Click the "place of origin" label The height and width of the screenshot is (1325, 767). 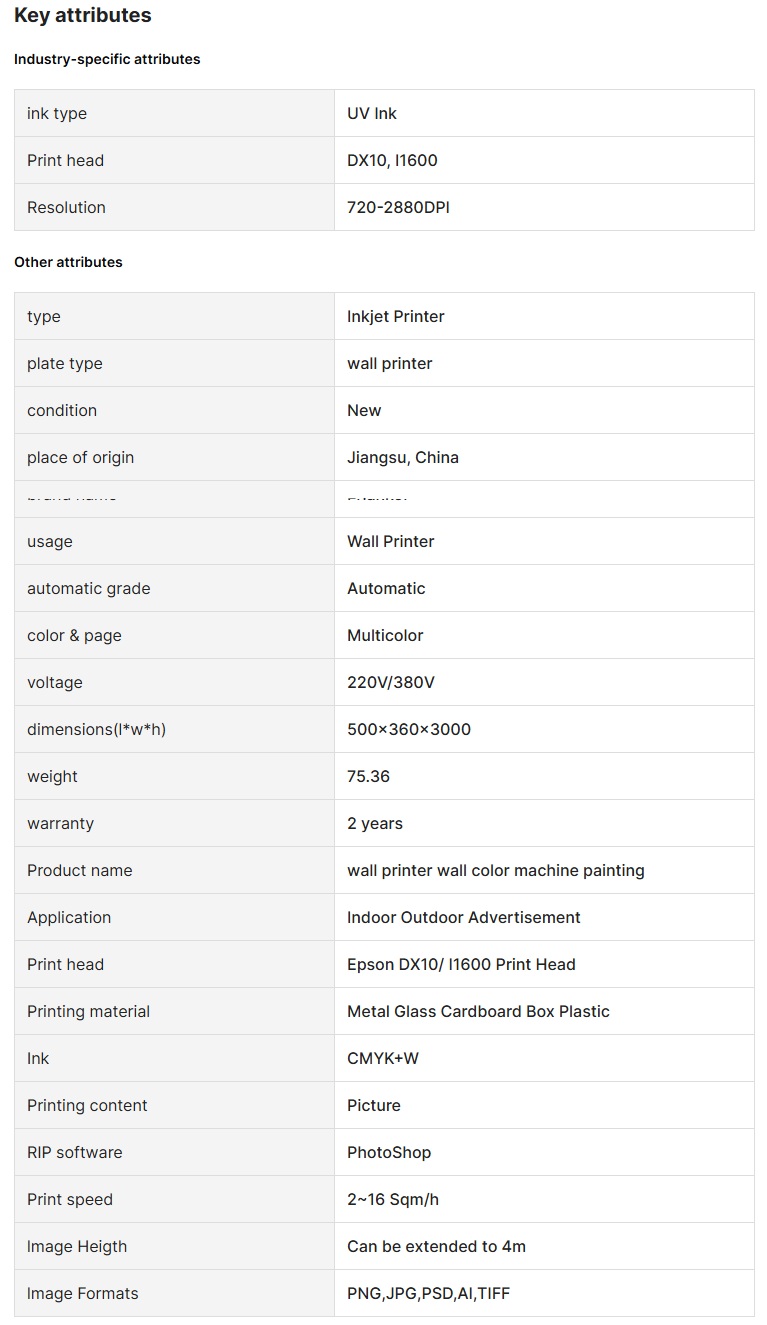pos(80,458)
